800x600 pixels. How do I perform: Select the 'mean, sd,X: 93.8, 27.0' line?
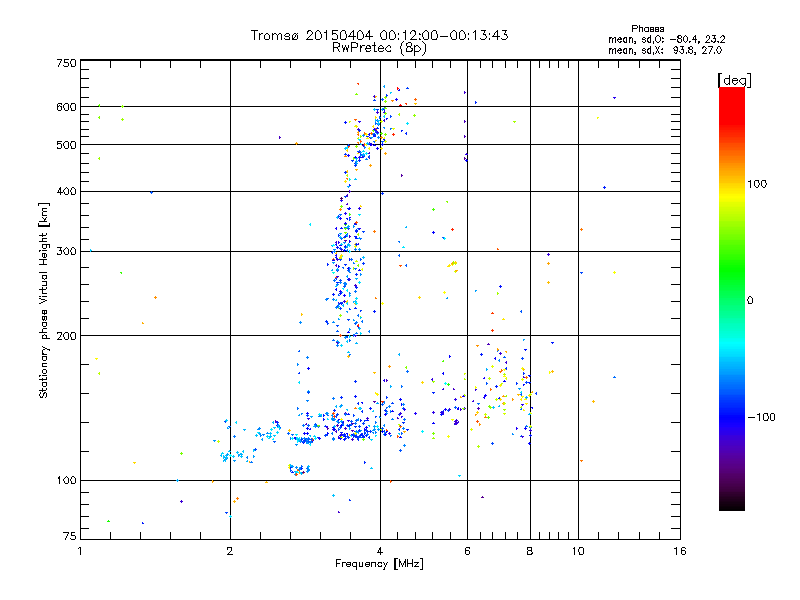pyautogui.click(x=665, y=50)
